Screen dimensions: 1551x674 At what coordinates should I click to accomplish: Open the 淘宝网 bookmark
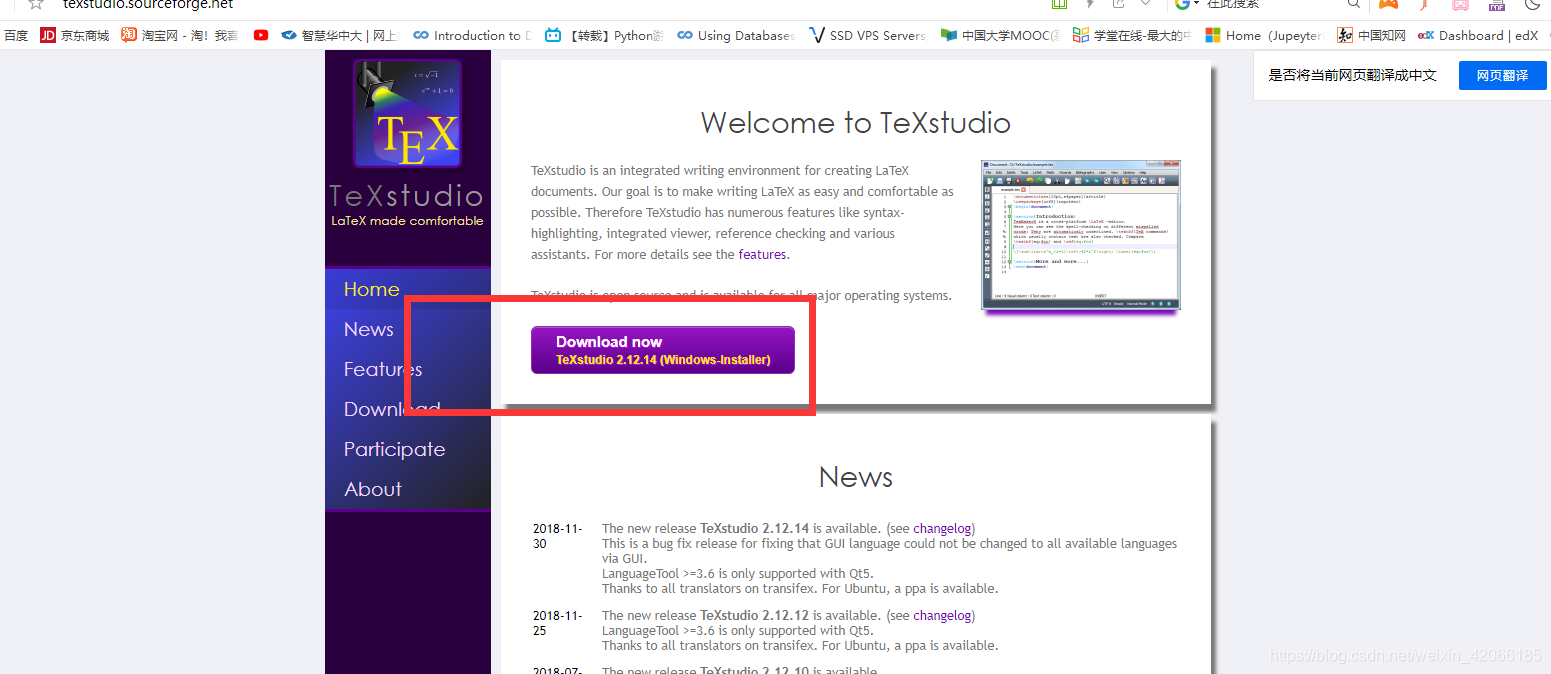[180, 35]
